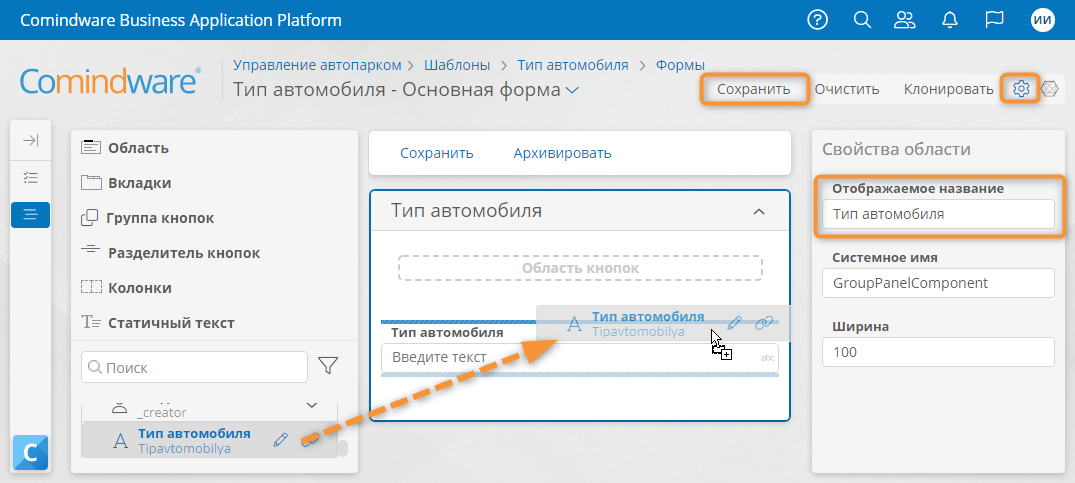
Task: Click the Ширина field
Action: [x=938, y=352]
